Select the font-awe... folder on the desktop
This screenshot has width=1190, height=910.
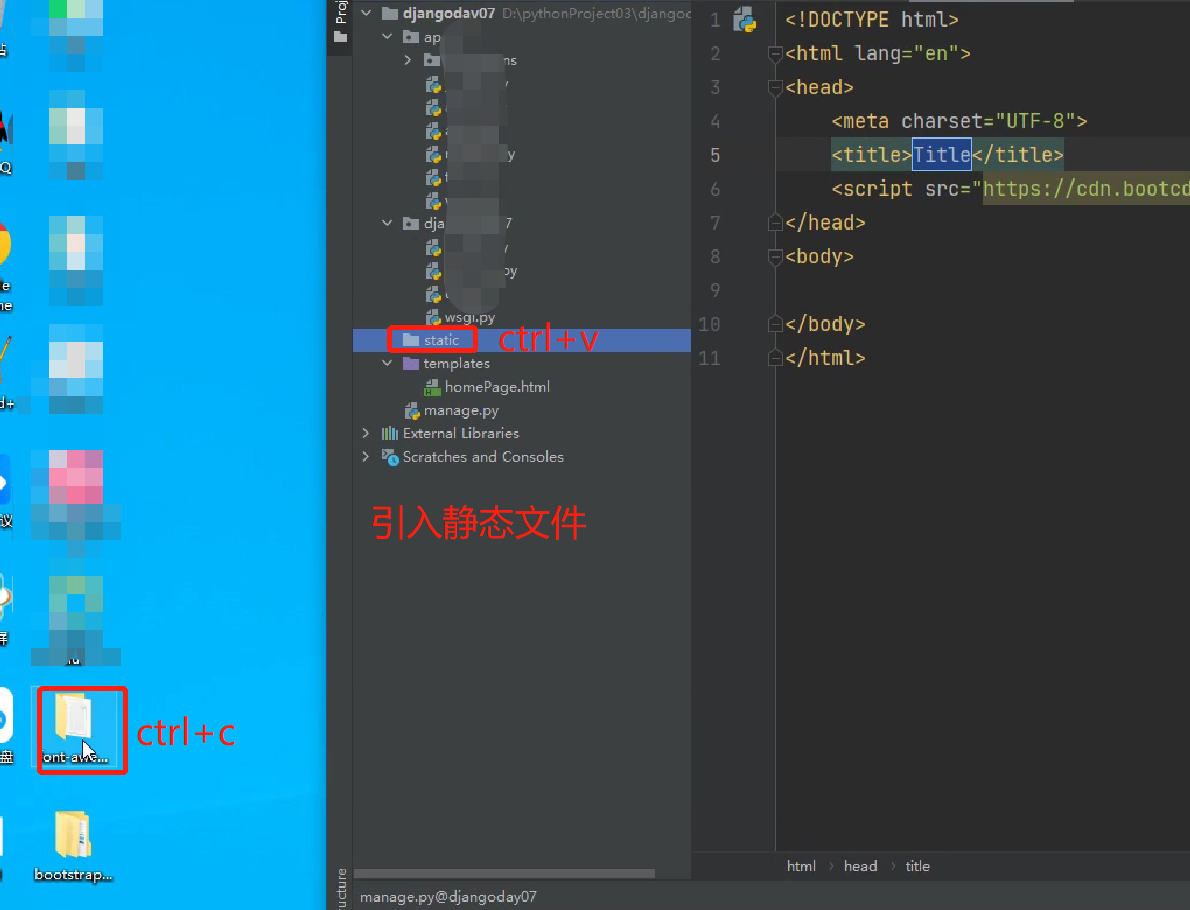click(x=75, y=729)
